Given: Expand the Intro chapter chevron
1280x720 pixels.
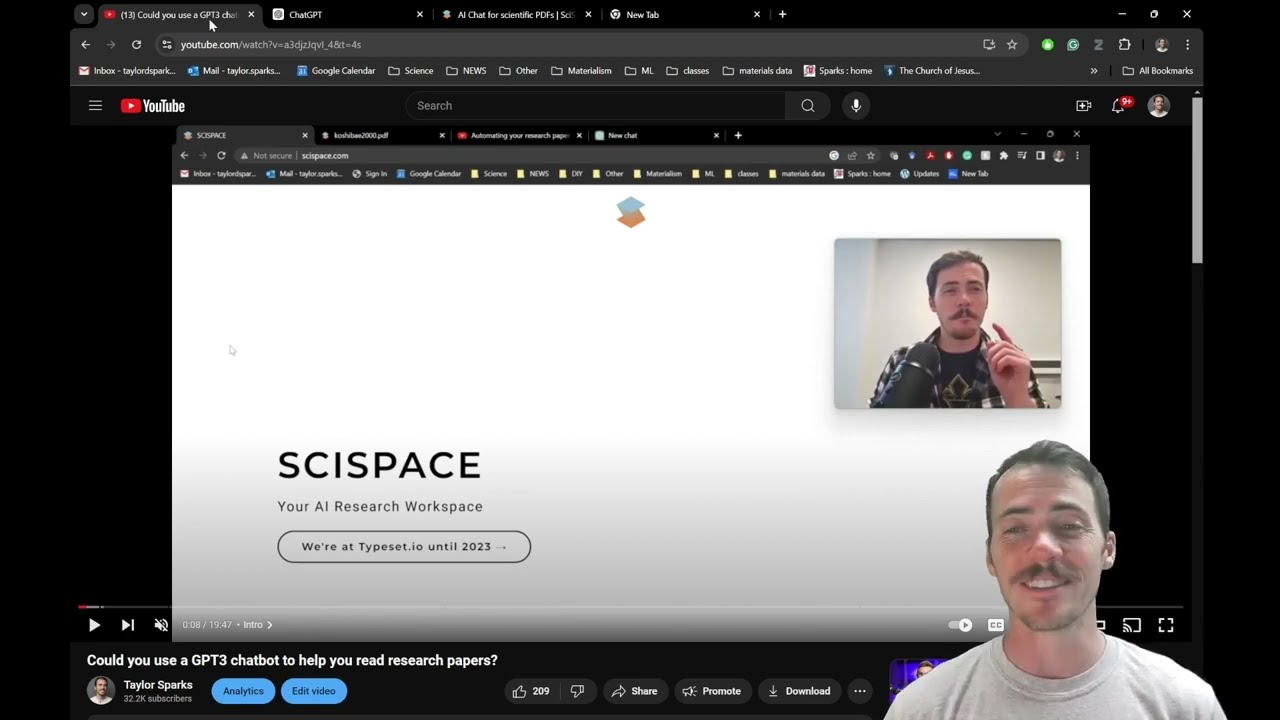Looking at the screenshot, I should point(269,625).
